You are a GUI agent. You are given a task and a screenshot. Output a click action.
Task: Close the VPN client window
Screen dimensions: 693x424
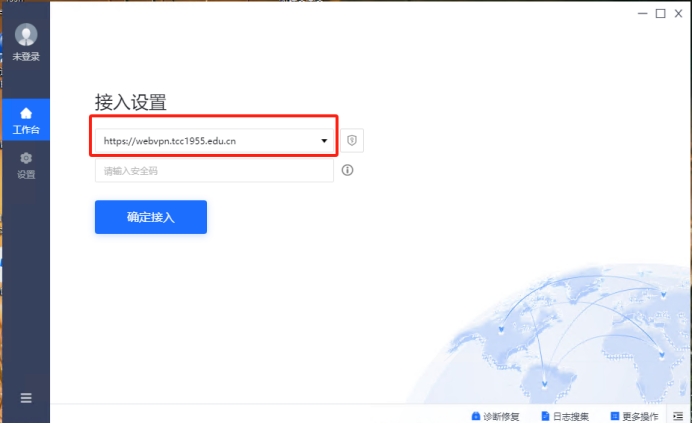pyautogui.click(x=678, y=14)
